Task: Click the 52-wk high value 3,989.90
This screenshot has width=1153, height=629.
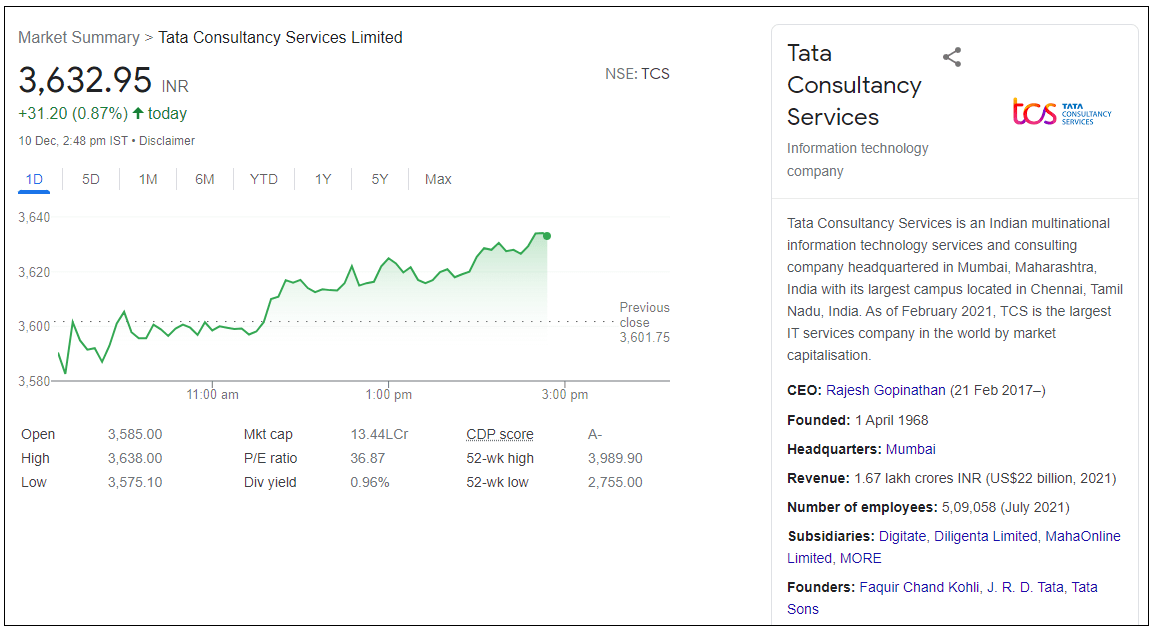Action: point(615,458)
